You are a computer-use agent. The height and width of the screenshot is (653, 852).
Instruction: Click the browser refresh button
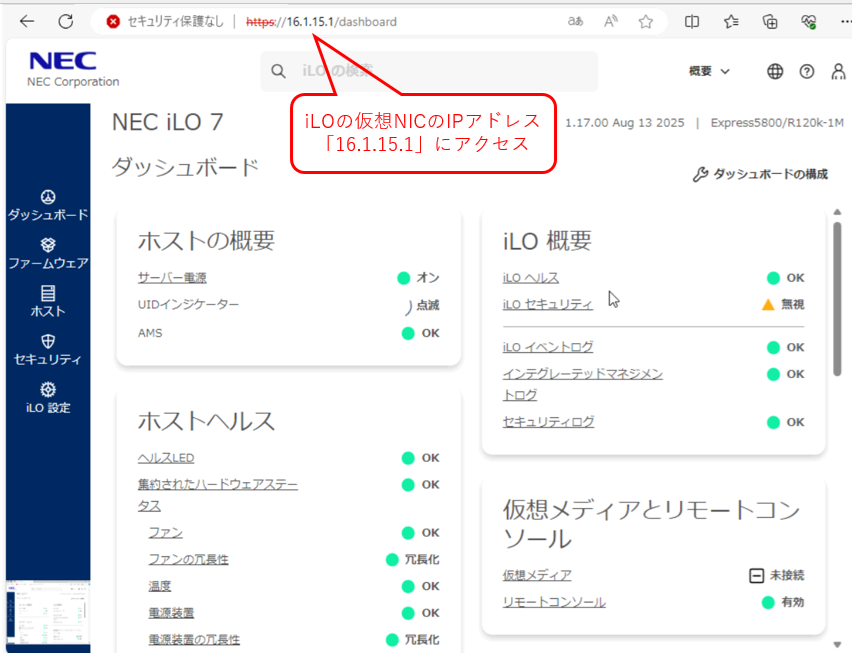pyautogui.click(x=66, y=21)
